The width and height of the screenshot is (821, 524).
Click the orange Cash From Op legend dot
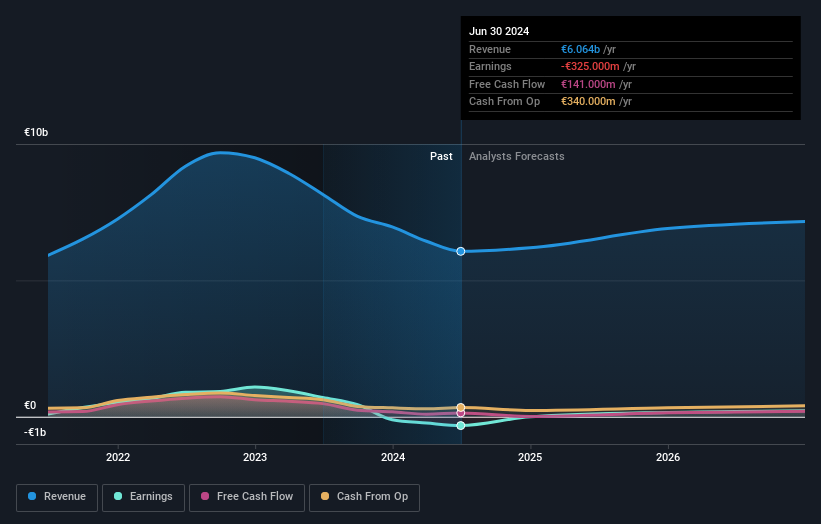[325, 496]
